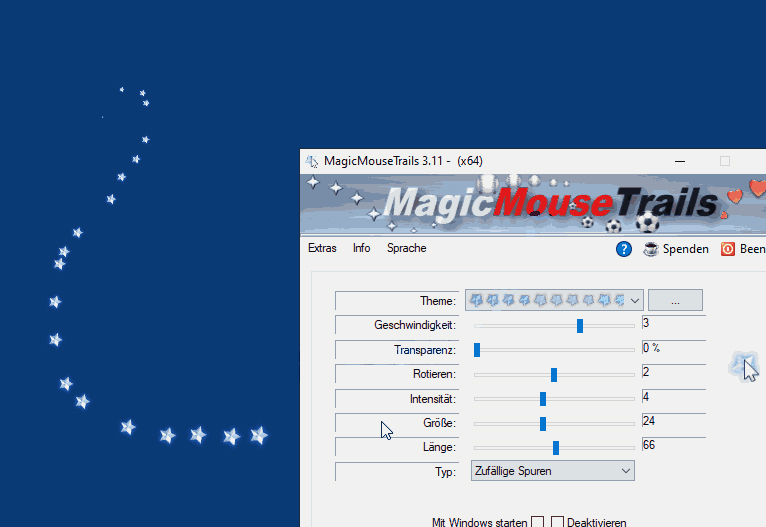Click the Geschwindigkeit slider handle
This screenshot has width=766, height=527.
580,325
